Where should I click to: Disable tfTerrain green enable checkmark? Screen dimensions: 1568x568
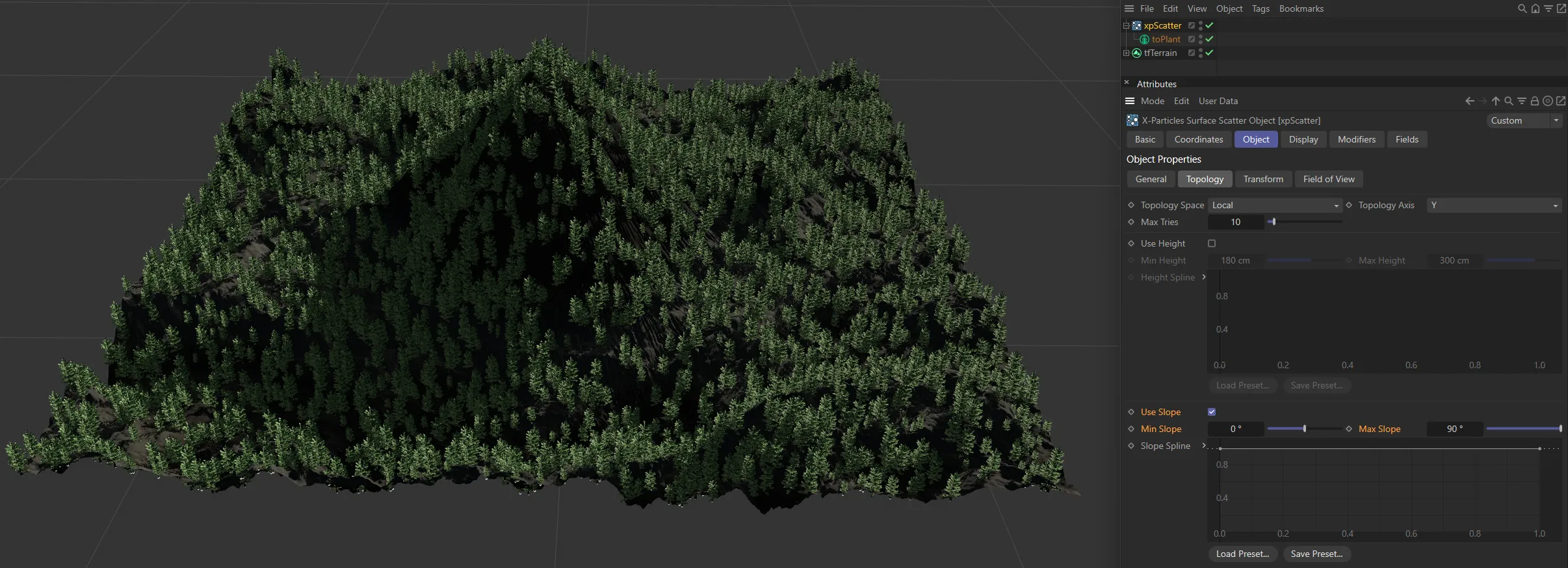1210,53
